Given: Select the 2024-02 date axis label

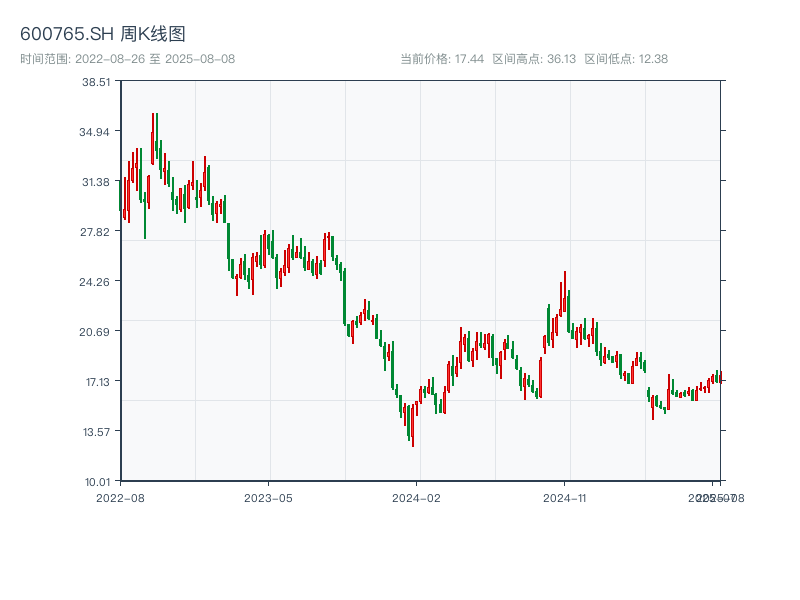Looking at the screenshot, I should [x=417, y=497].
